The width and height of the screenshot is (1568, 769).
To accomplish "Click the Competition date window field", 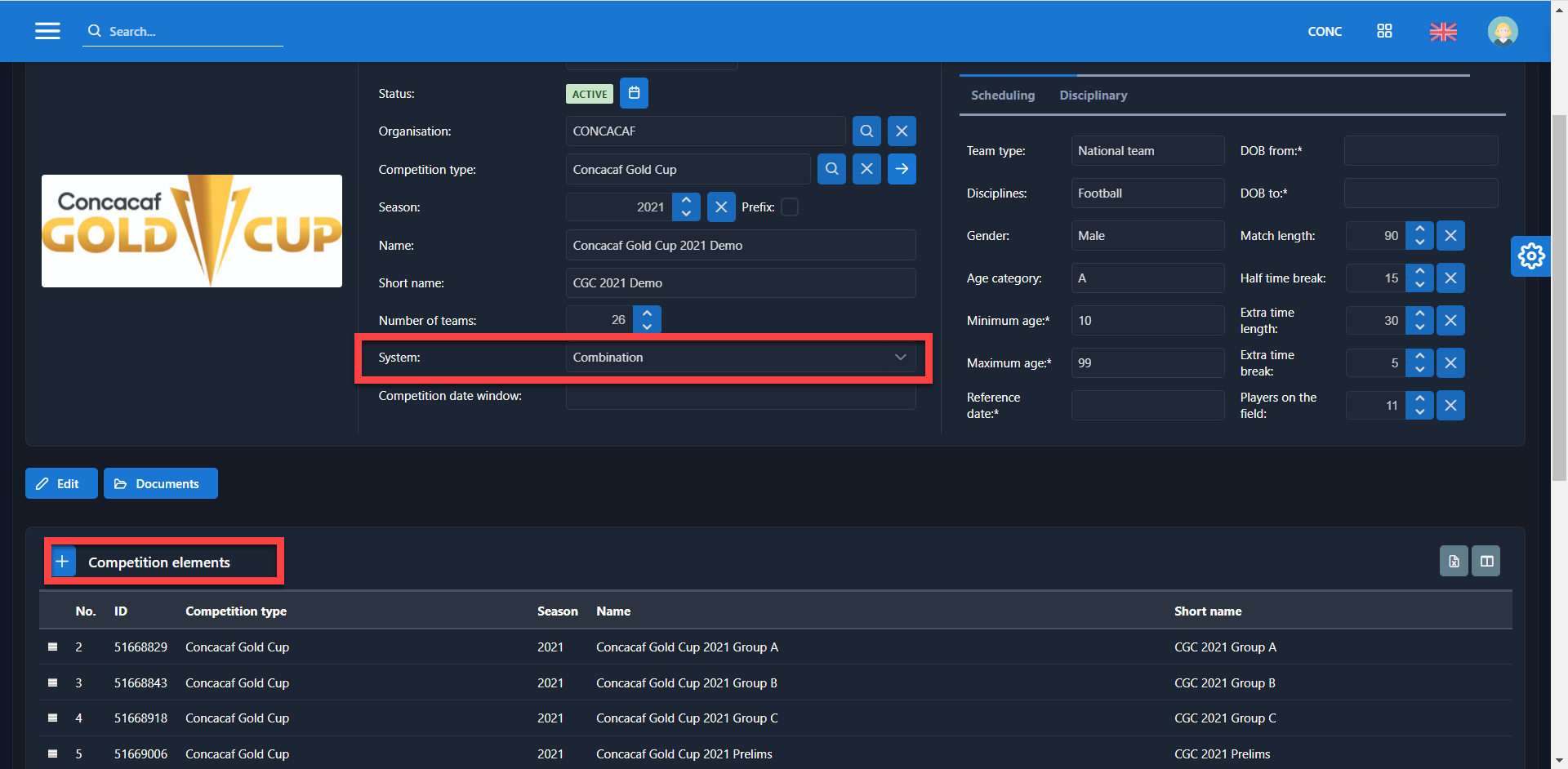I will click(x=740, y=397).
